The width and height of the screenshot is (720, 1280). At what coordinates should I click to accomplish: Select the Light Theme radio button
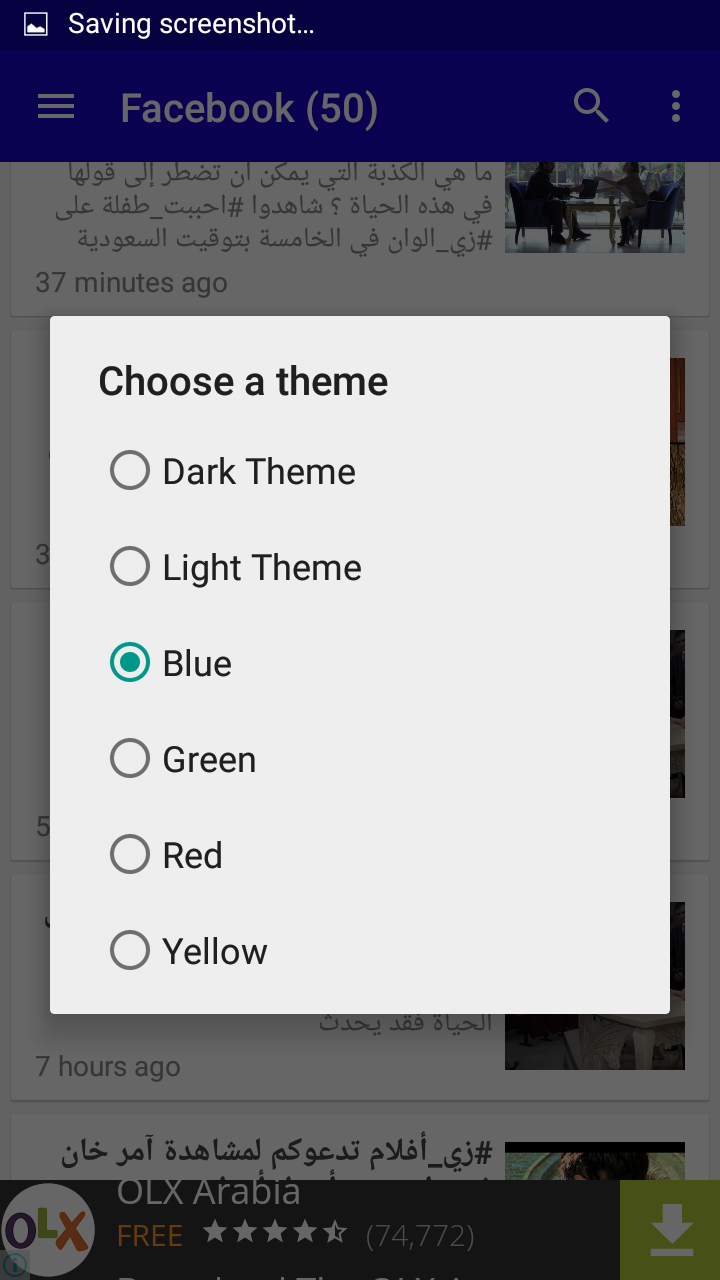click(x=130, y=567)
